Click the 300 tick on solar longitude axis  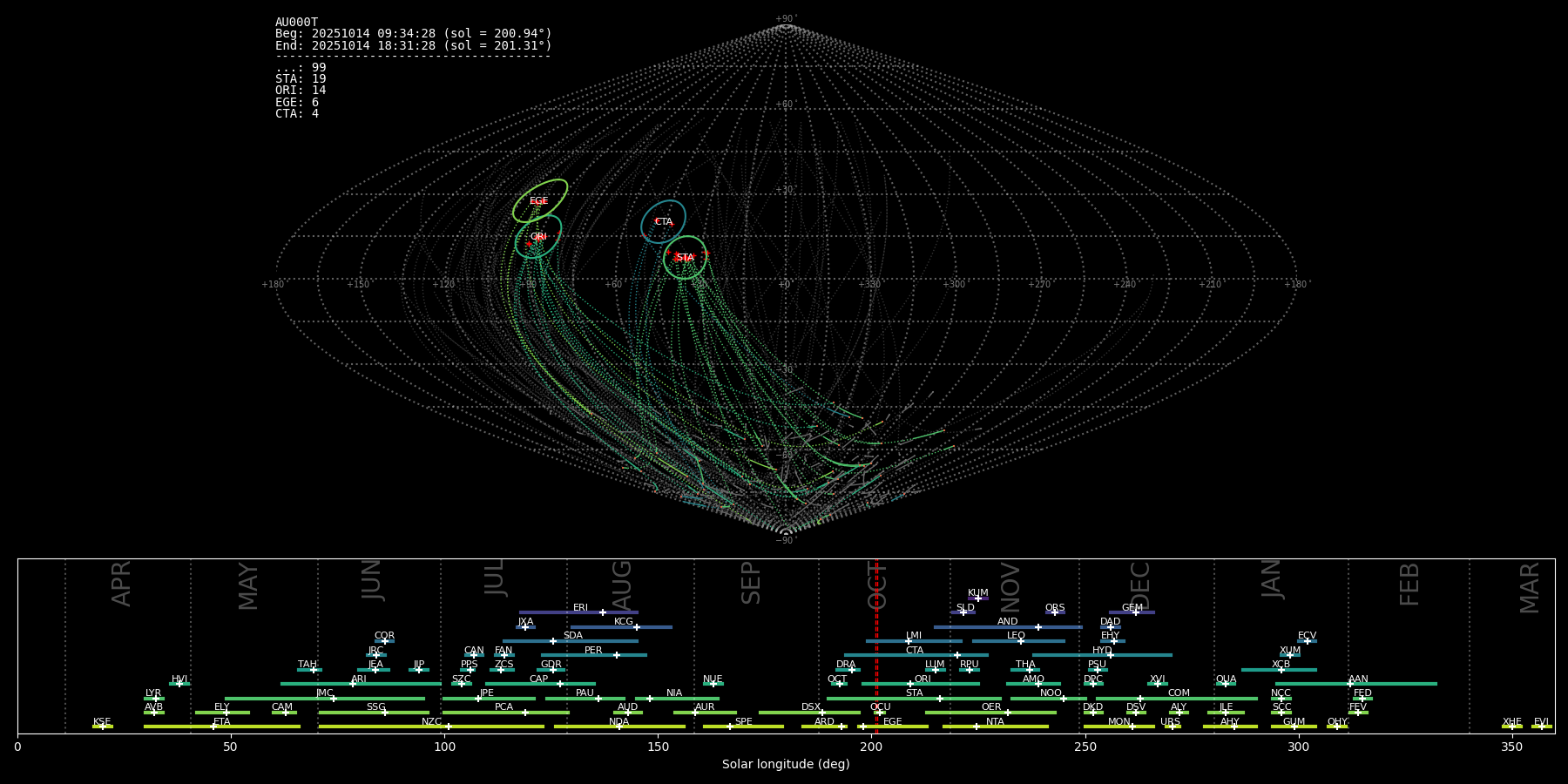(1298, 747)
